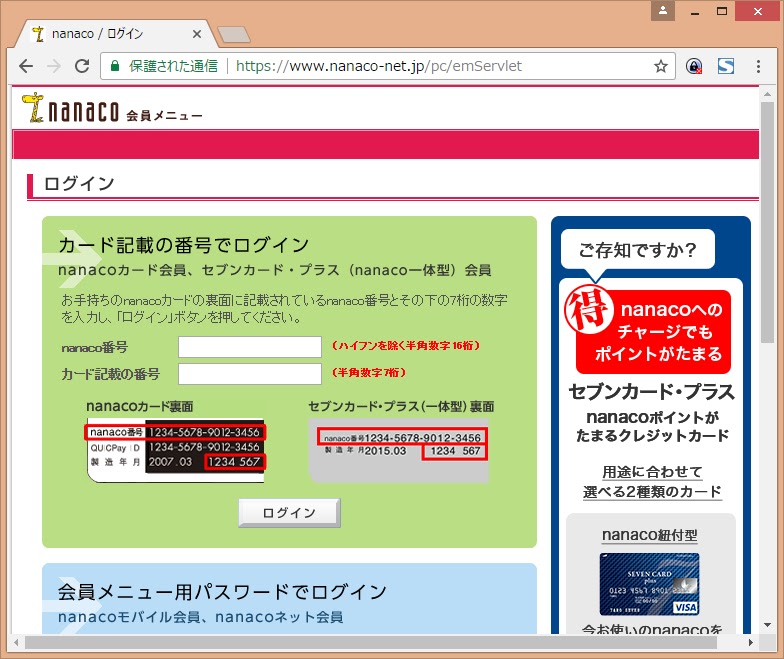Click the (半角数字7桁) hint text
This screenshot has width=784, height=659.
[369, 372]
